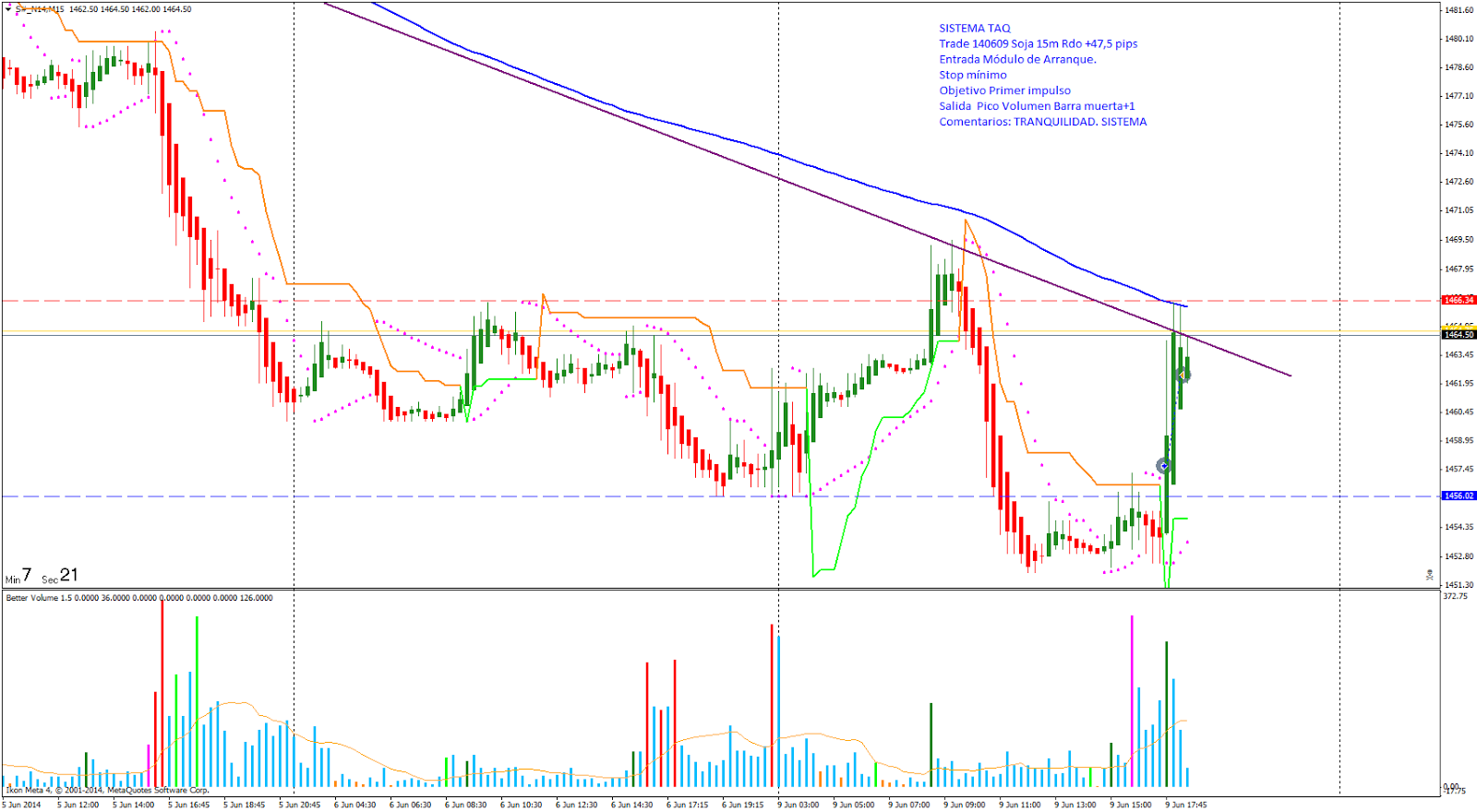The height and width of the screenshot is (812, 1477).
Task: Click the 372.75 volume scale label
Action: [1455, 596]
